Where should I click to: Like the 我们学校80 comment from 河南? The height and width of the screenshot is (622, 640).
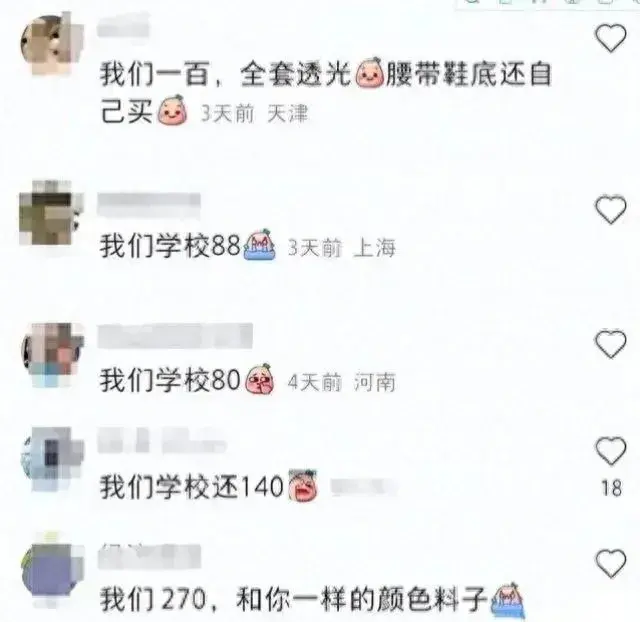611,344
